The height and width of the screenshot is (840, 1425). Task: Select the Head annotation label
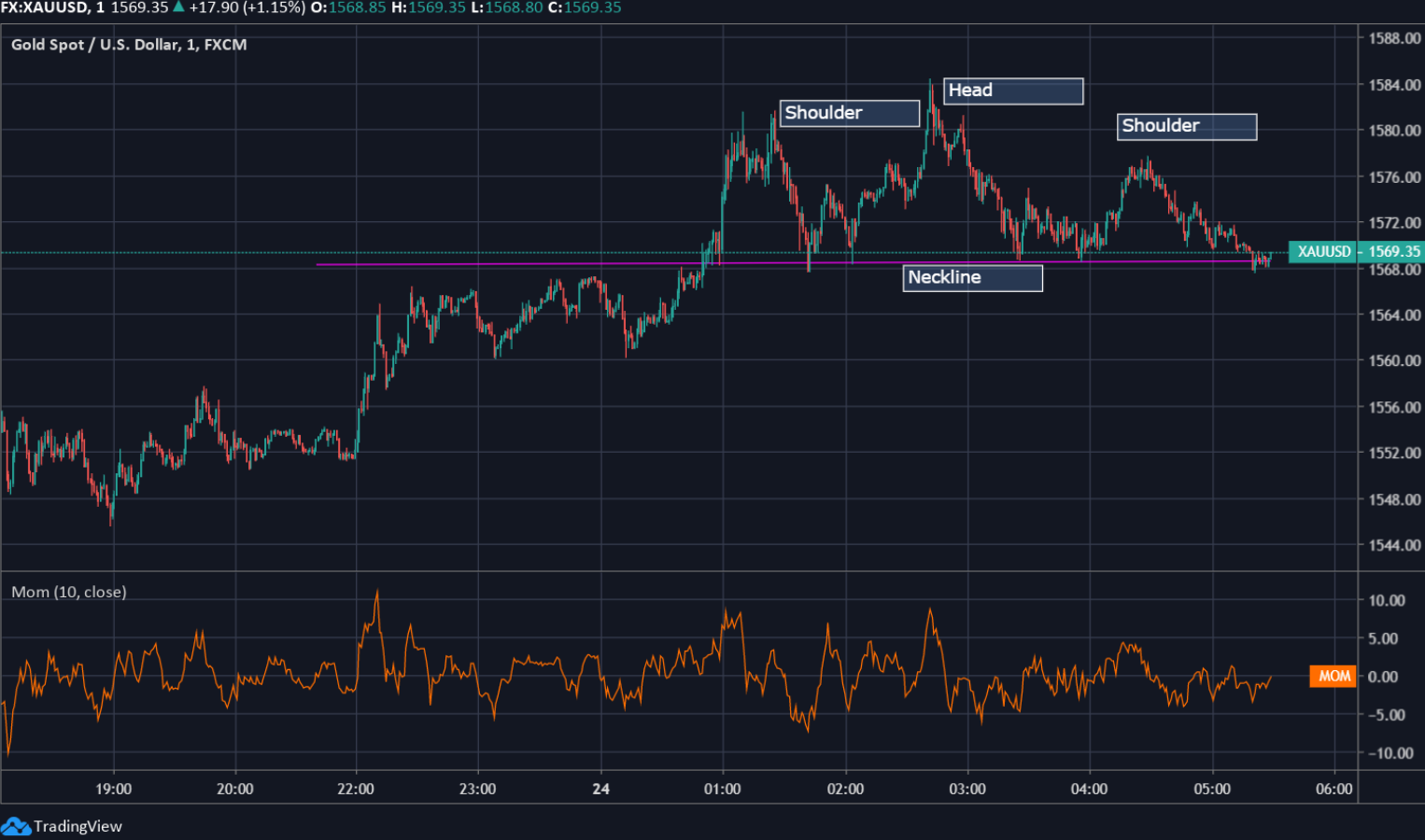(x=1013, y=91)
